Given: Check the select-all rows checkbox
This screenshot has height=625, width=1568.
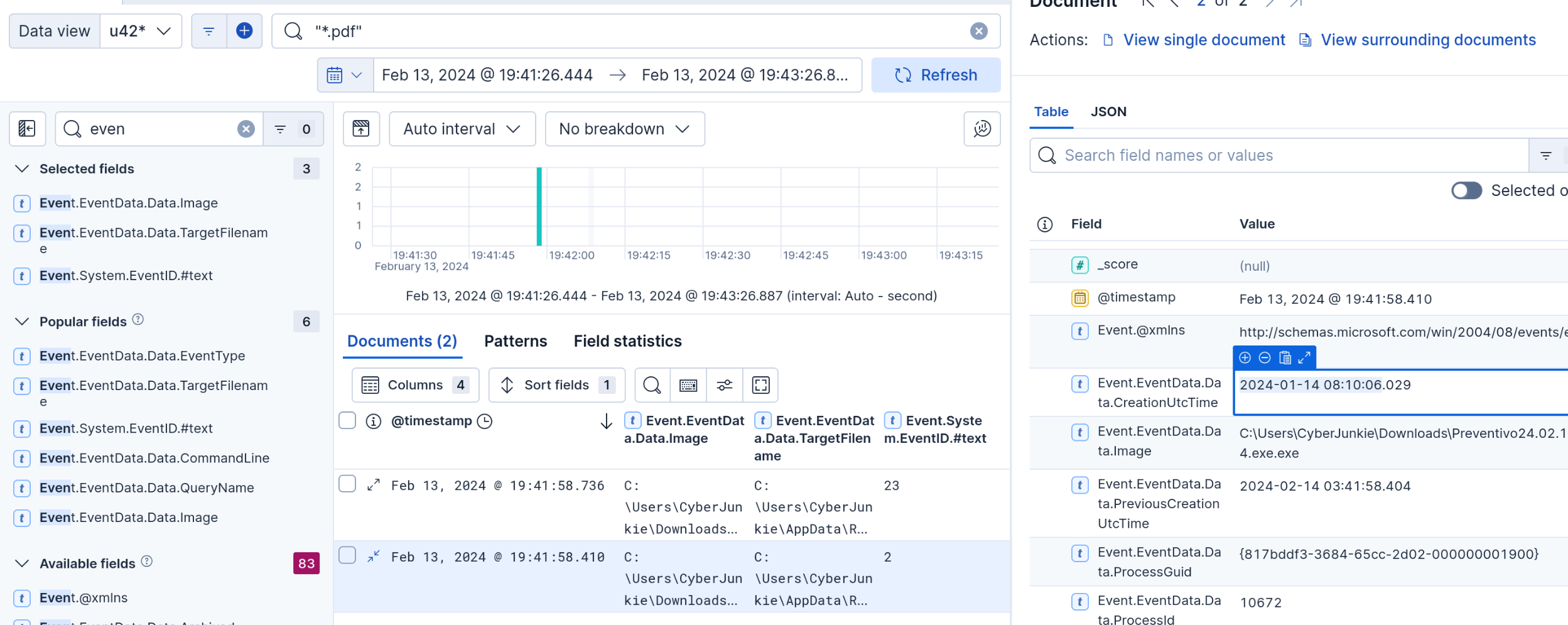Looking at the screenshot, I should 347,420.
